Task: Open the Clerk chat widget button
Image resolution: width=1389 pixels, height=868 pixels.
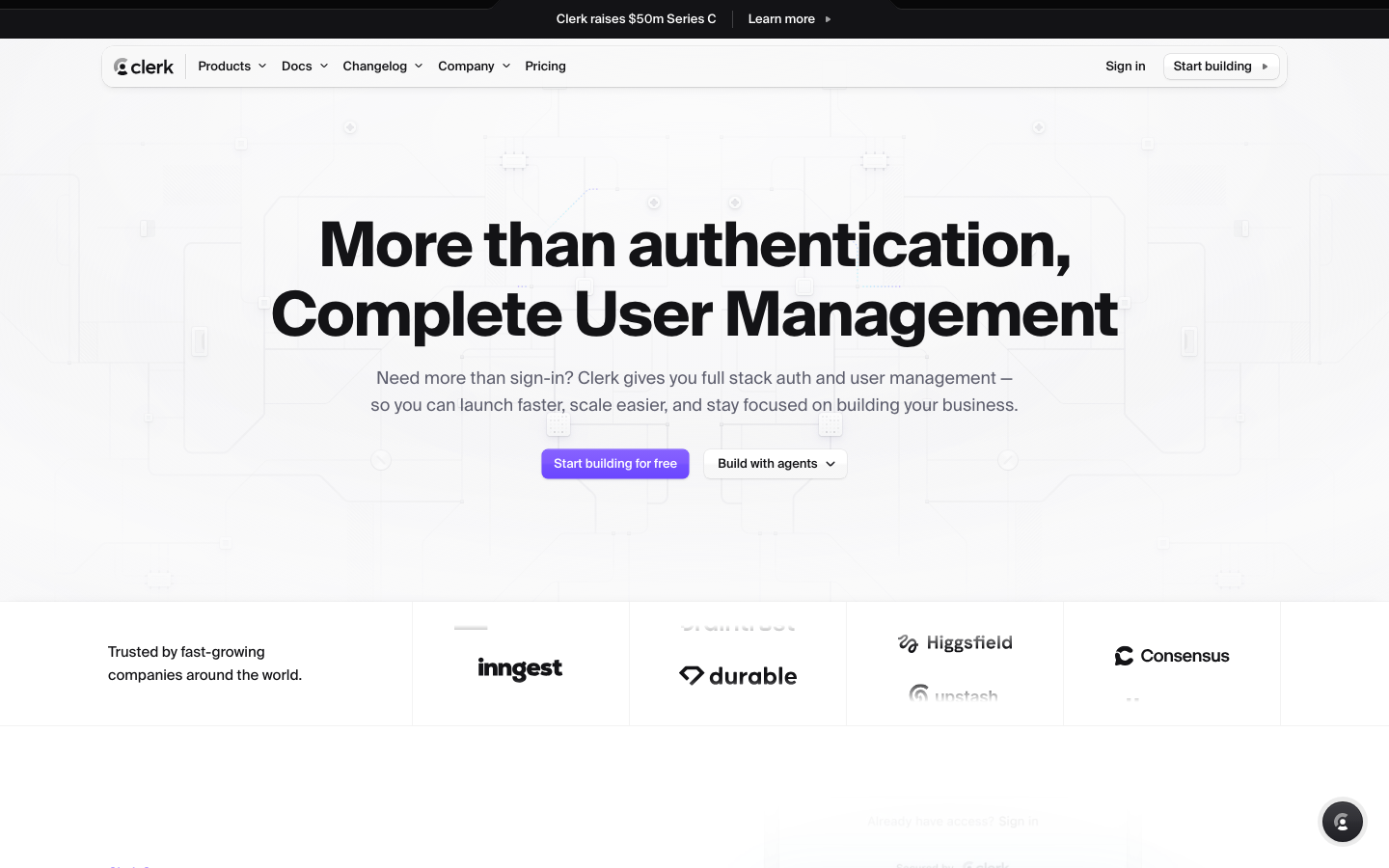Action: tap(1343, 822)
